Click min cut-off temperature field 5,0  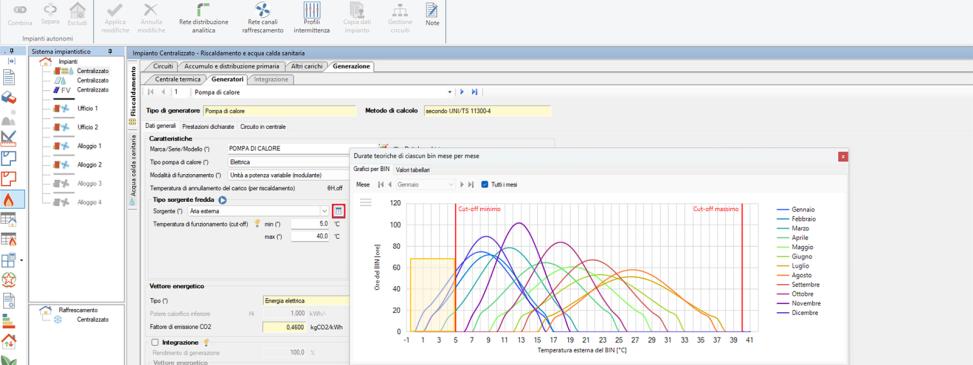pyautogui.click(x=310, y=223)
